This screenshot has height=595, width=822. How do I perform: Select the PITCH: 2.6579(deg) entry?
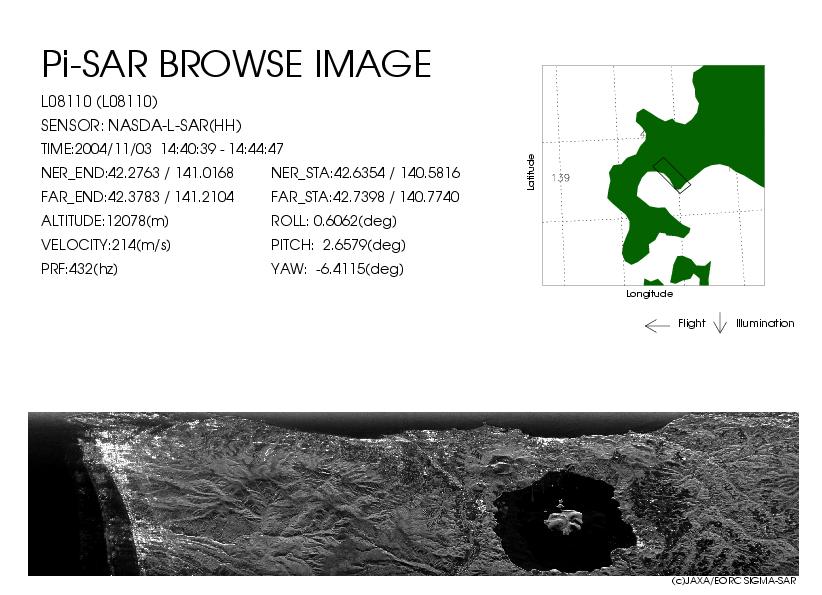(339, 245)
